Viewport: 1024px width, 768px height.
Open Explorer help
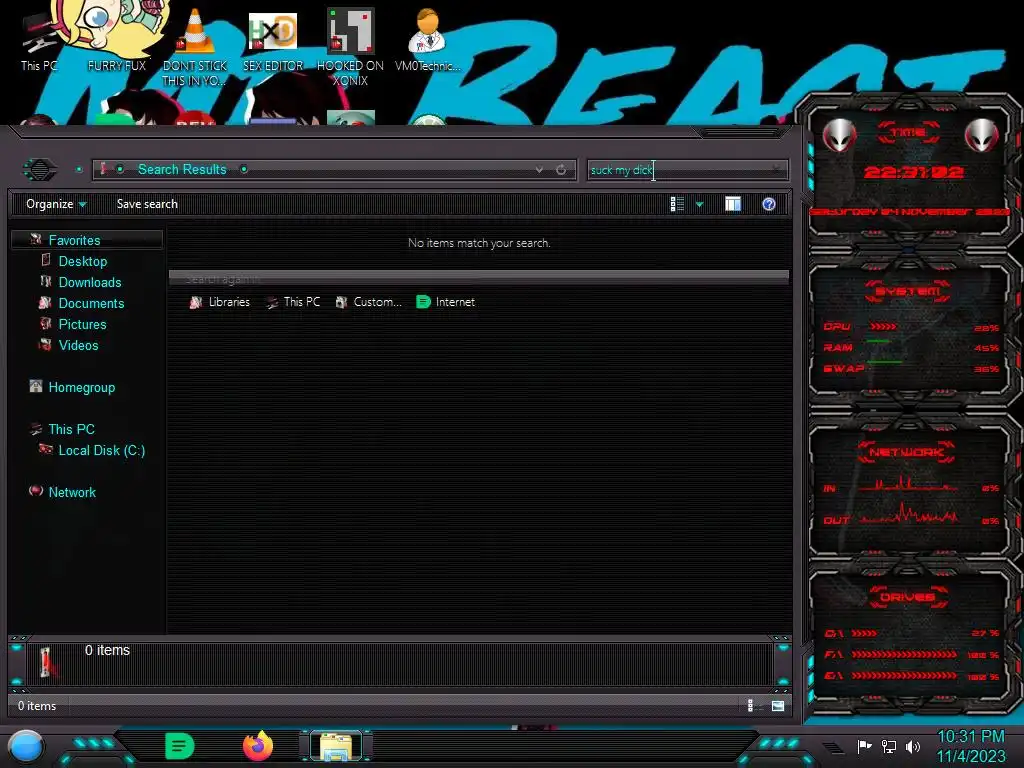coord(769,204)
